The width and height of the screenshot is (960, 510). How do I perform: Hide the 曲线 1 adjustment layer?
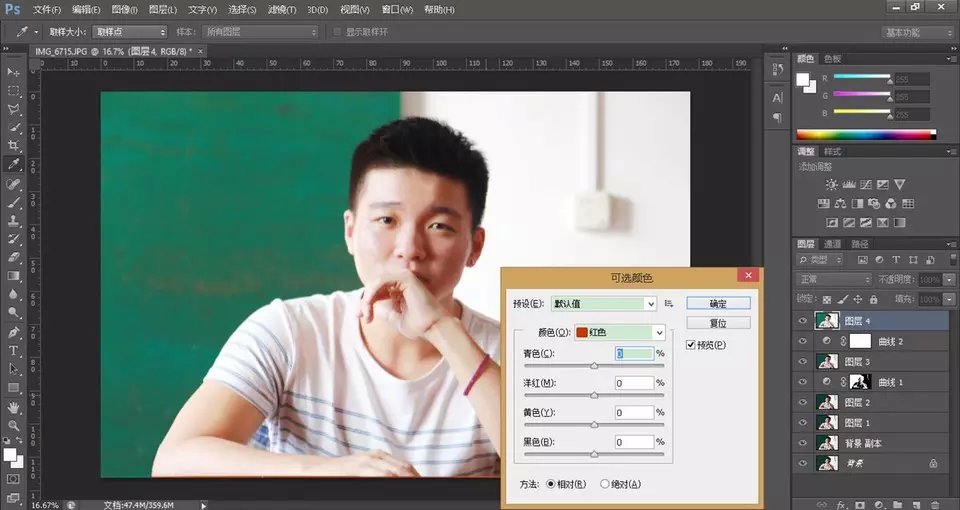point(803,381)
